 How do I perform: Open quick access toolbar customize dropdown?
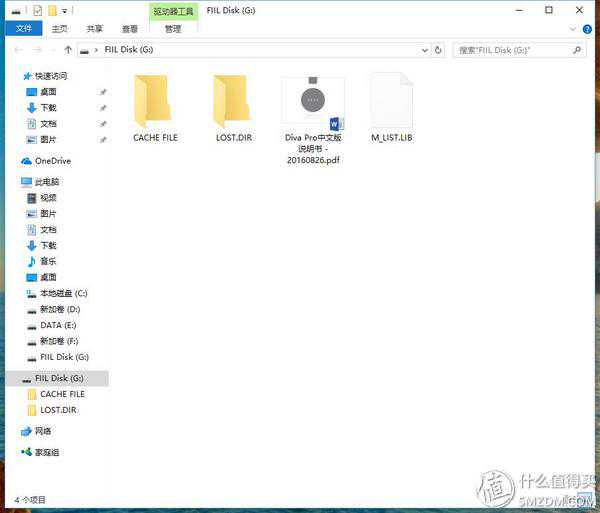click(65, 11)
